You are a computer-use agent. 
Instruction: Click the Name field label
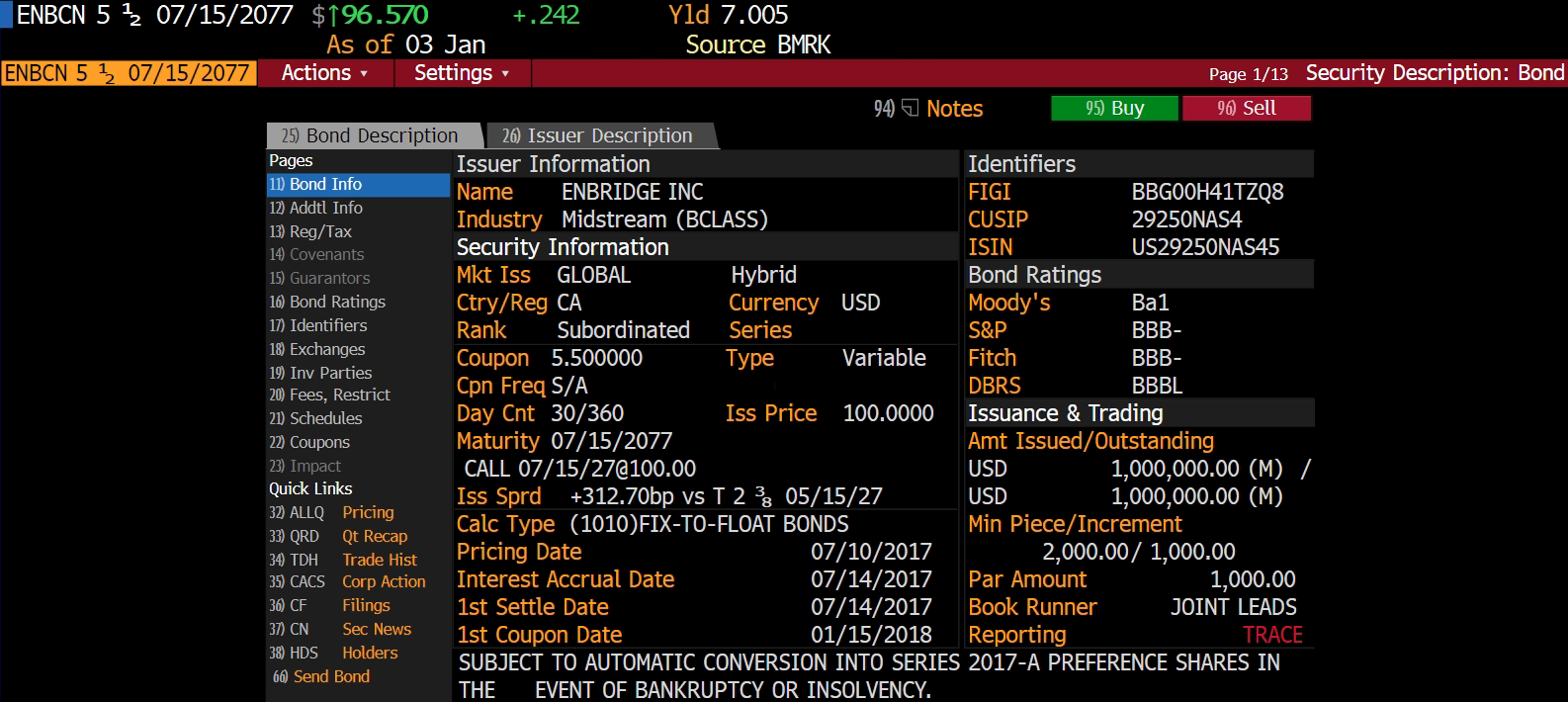pyautogui.click(x=484, y=192)
